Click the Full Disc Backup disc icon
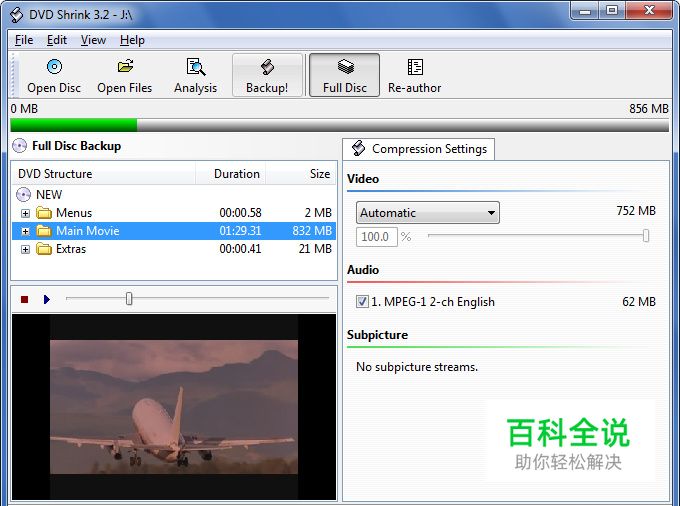680x506 pixels. pyautogui.click(x=20, y=146)
